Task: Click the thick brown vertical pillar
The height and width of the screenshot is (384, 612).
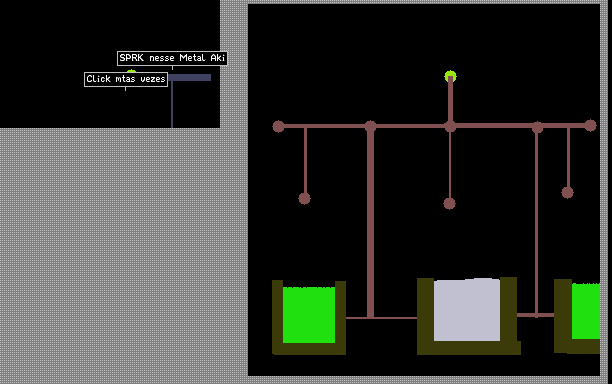Action: 370,222
